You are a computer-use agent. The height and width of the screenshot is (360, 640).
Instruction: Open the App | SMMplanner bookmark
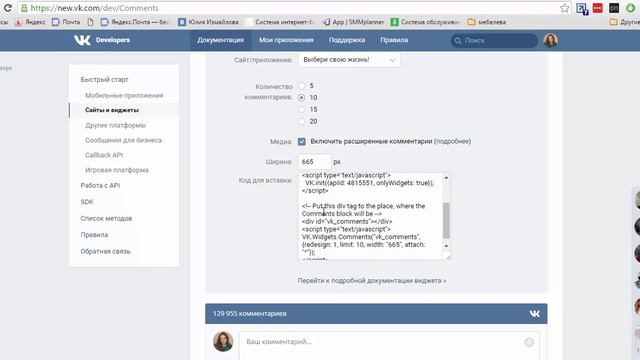353,22
